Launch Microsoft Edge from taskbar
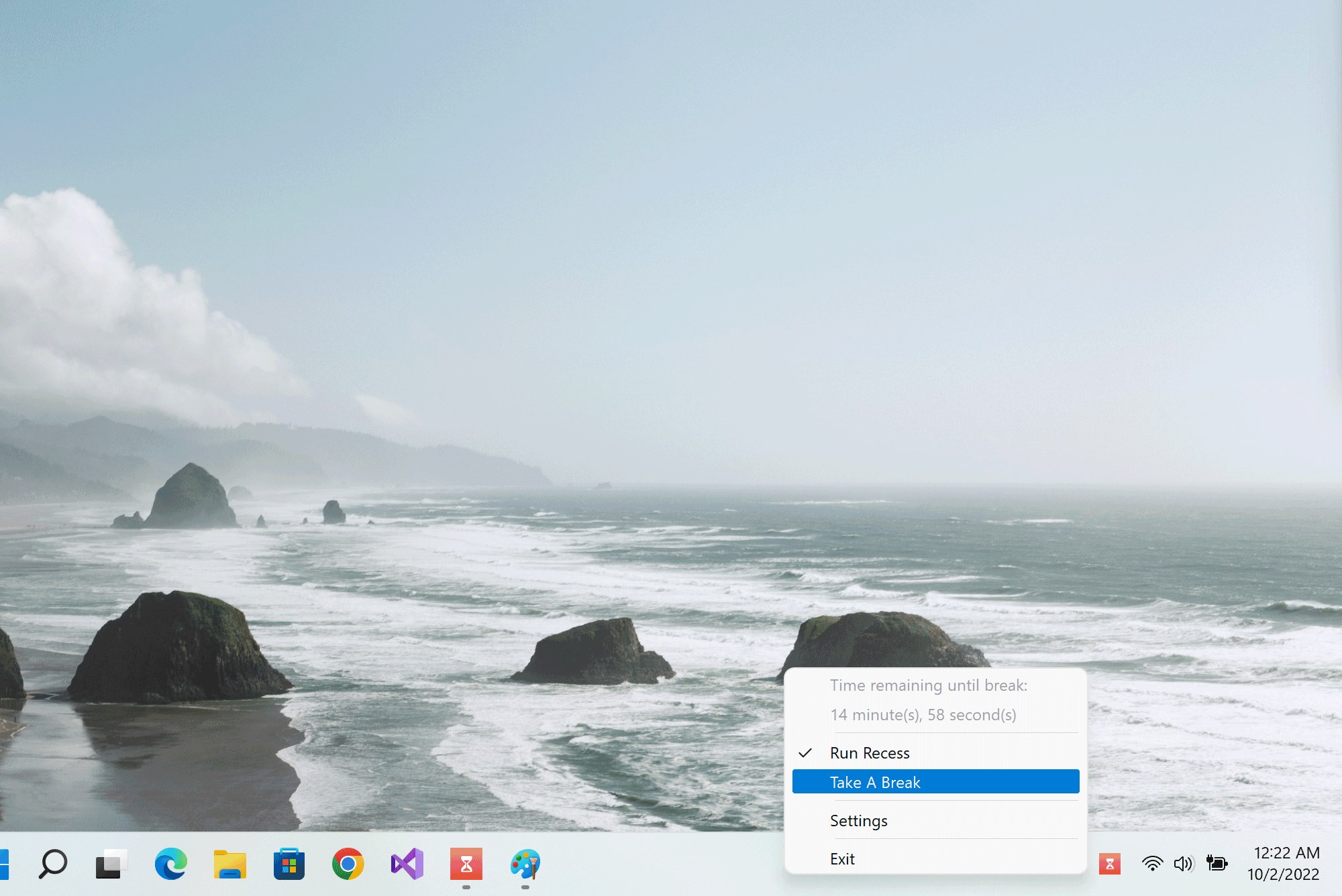This screenshot has height=896, width=1342. click(170, 864)
